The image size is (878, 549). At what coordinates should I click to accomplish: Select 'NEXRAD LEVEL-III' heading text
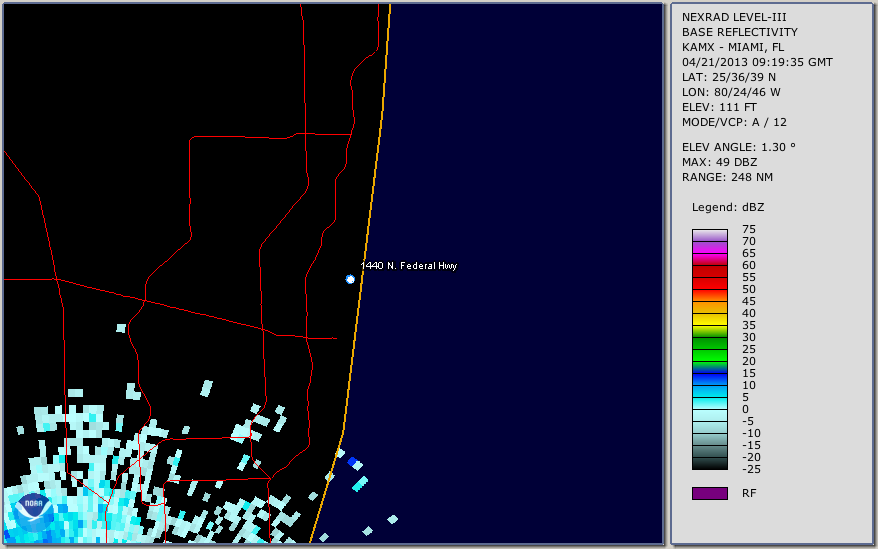pos(734,17)
